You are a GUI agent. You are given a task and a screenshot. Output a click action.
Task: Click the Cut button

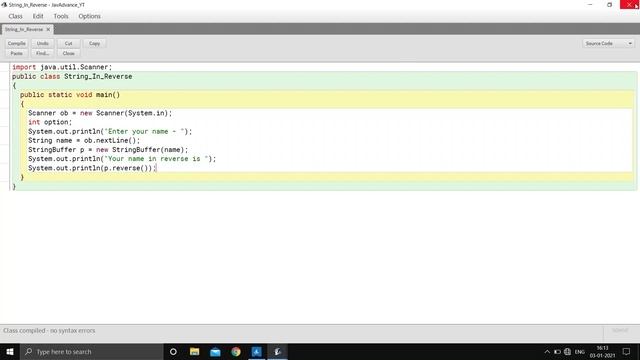tap(69, 43)
